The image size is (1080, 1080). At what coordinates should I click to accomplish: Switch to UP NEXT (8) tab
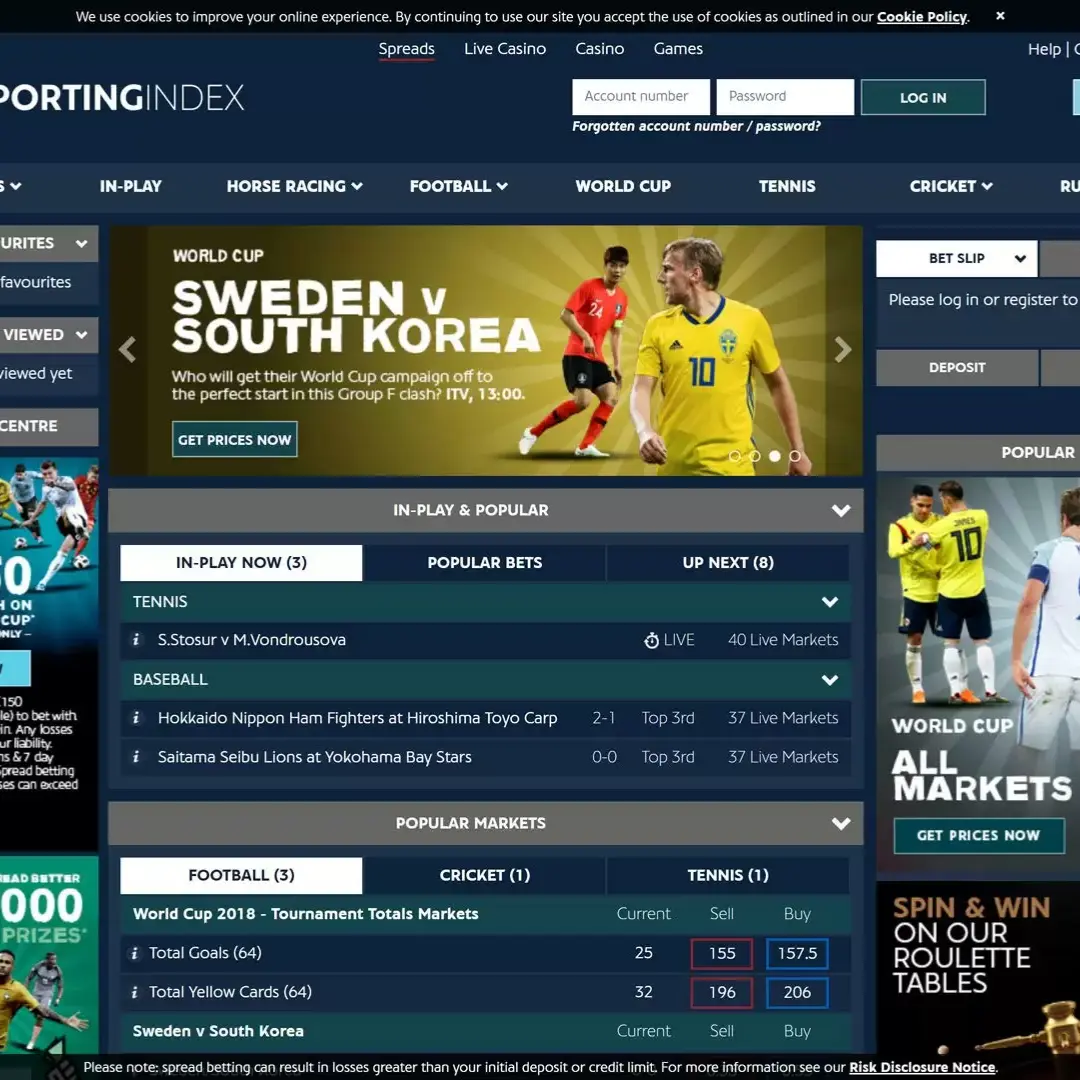click(728, 563)
